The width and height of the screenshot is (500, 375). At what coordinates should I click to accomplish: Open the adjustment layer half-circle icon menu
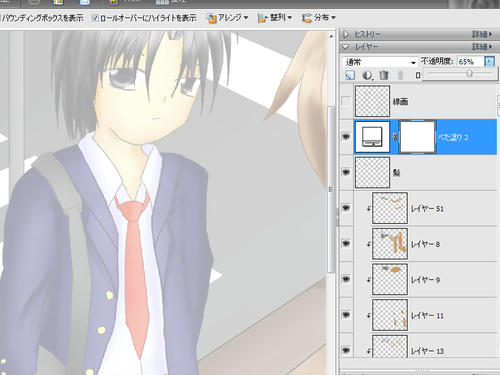(x=367, y=75)
